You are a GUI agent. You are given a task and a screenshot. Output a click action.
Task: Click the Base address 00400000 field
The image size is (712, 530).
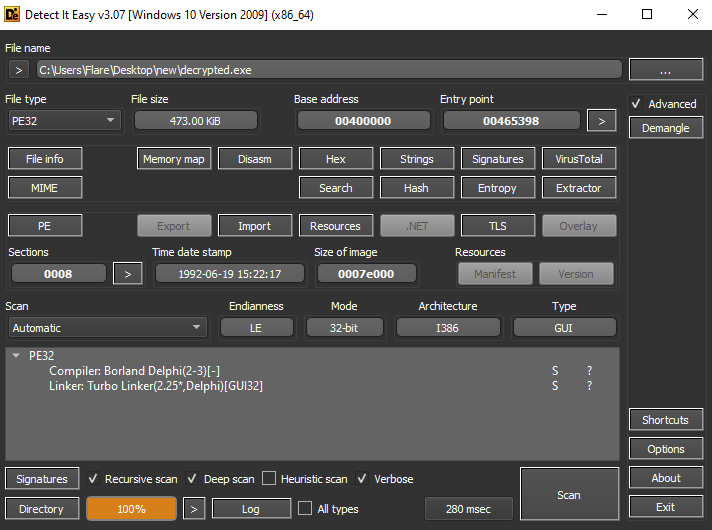[363, 121]
